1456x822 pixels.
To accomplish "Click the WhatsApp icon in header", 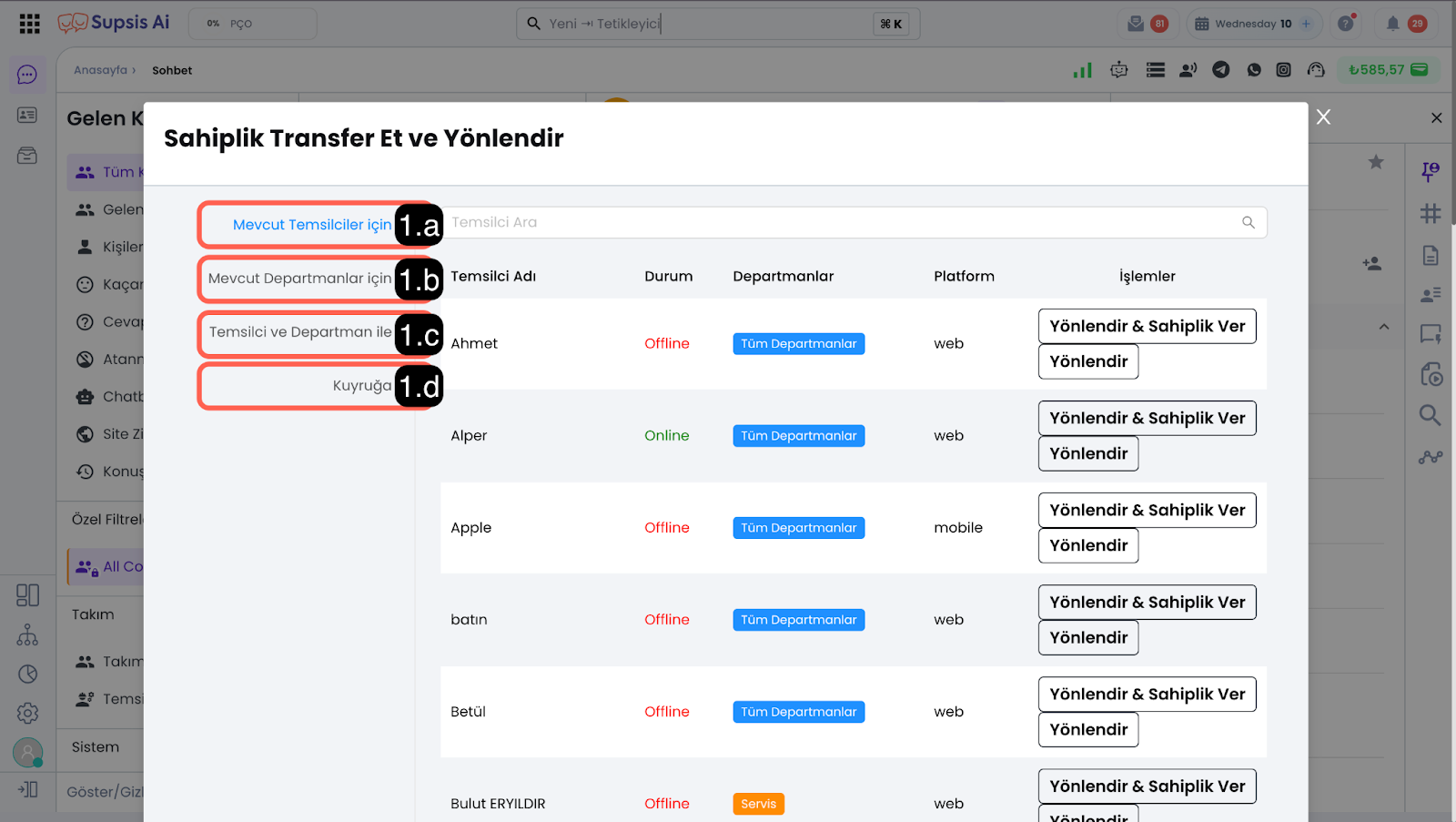I will pyautogui.click(x=1254, y=70).
